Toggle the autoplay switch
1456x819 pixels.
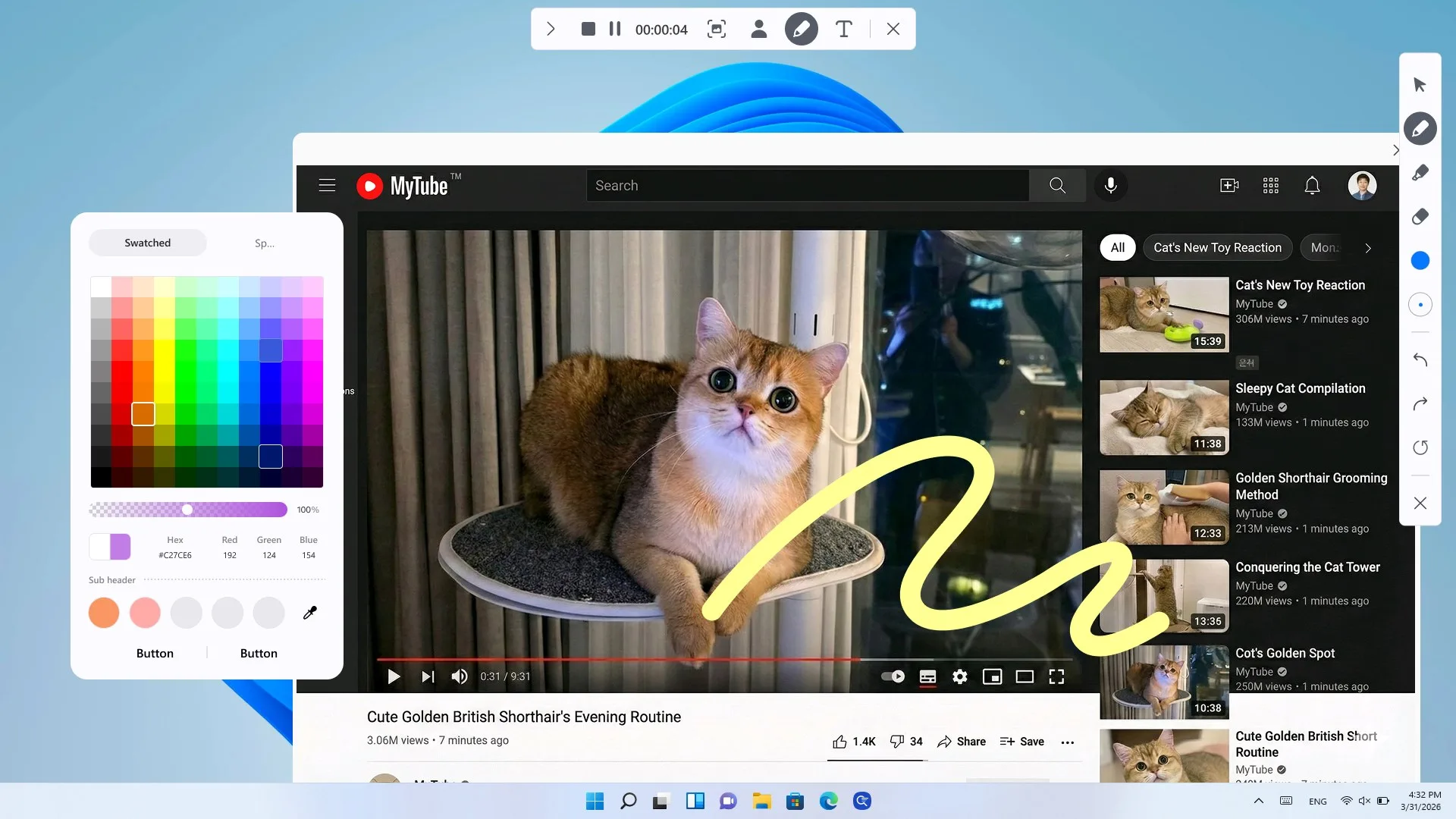[893, 676]
